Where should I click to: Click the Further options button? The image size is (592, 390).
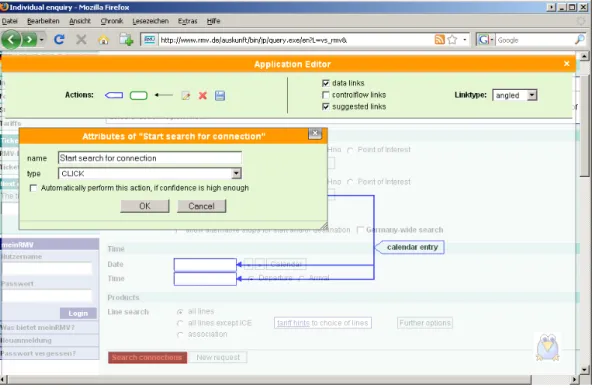pyautogui.click(x=425, y=323)
